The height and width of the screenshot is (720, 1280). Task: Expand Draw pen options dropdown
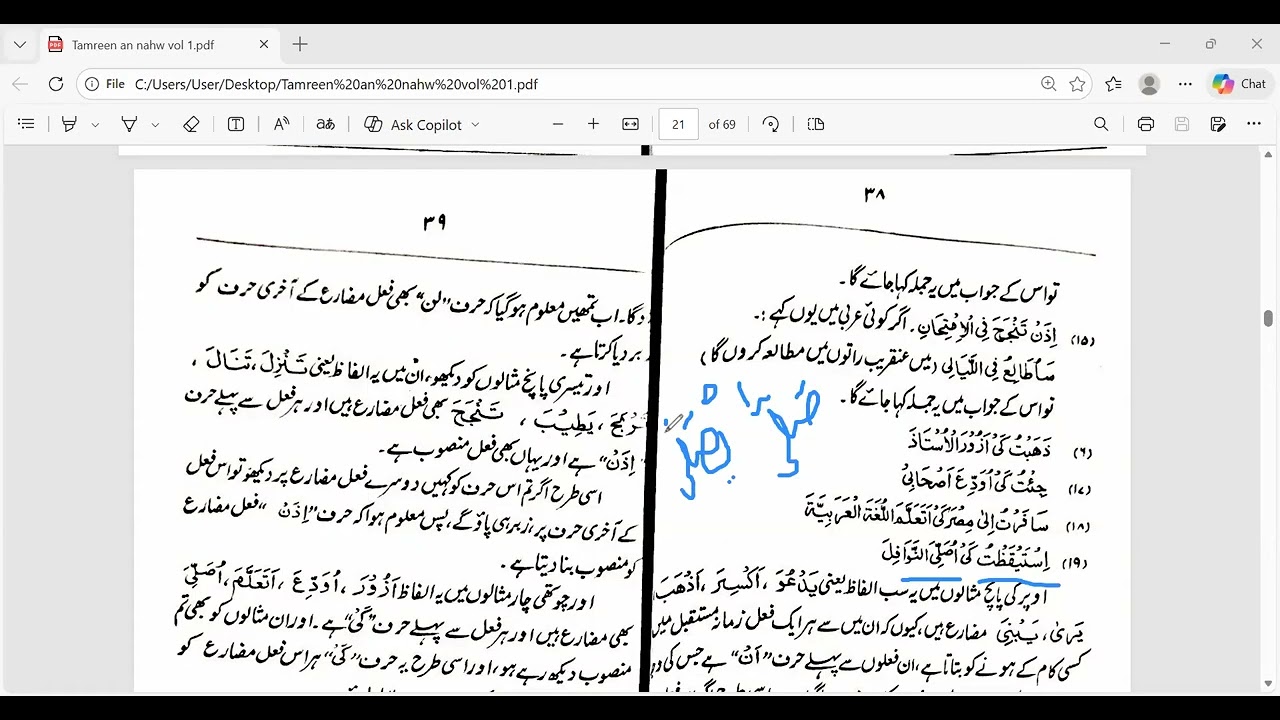pyautogui.click(x=155, y=124)
